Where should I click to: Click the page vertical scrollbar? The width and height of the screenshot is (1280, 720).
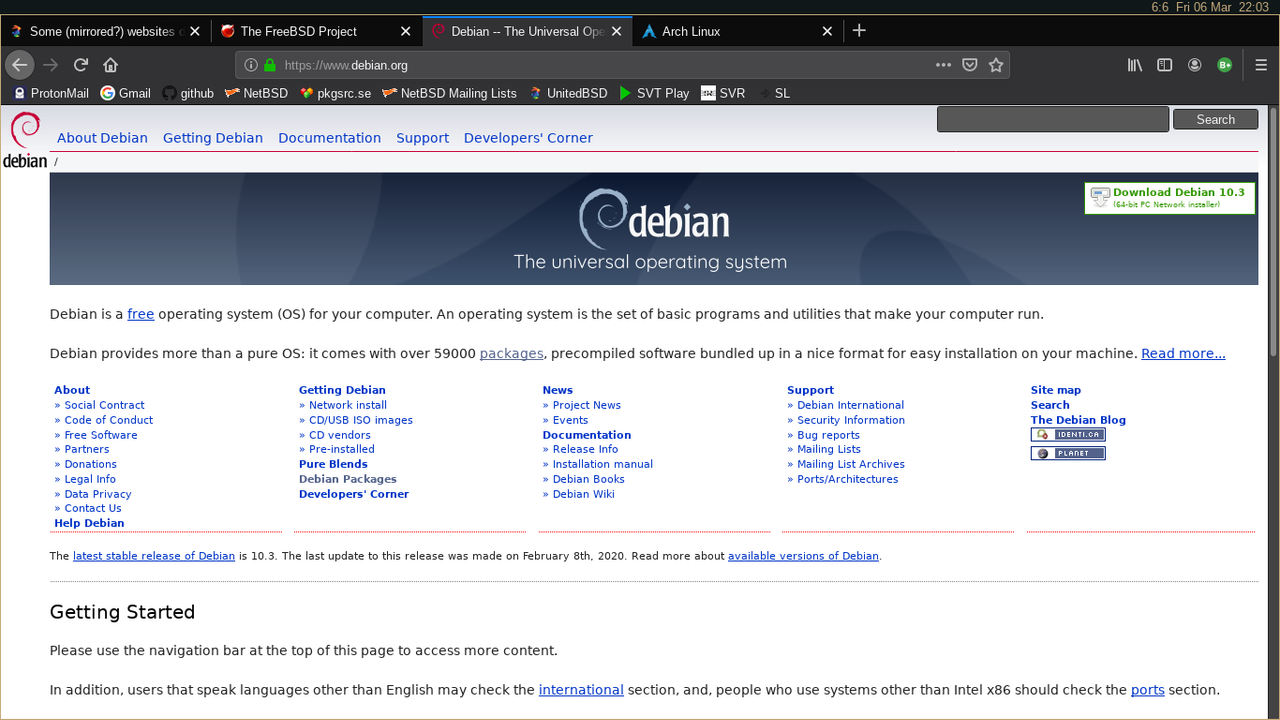click(1273, 230)
